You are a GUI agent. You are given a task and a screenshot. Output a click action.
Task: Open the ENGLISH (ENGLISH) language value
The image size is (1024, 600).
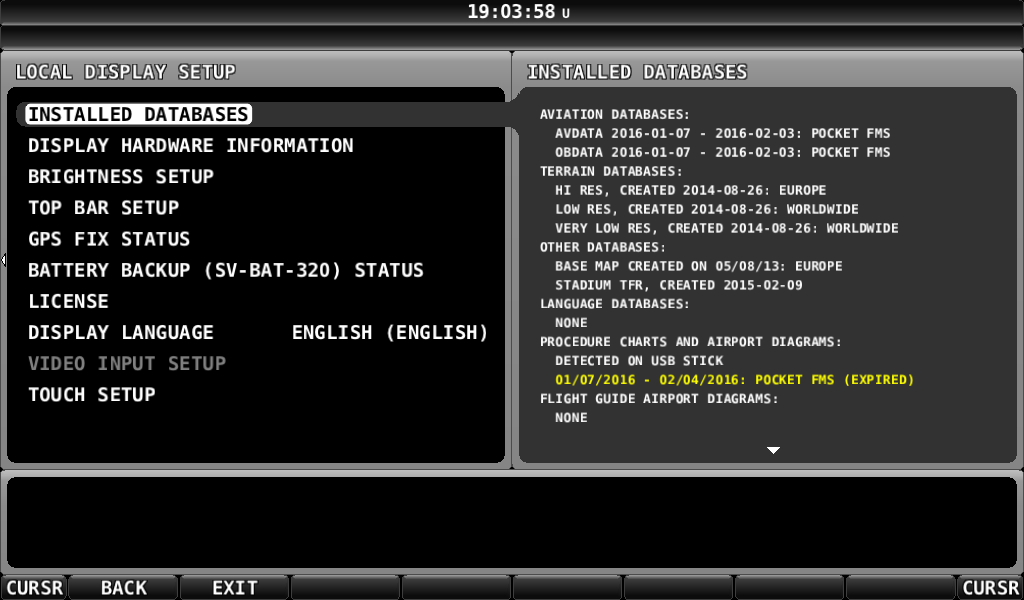point(390,333)
